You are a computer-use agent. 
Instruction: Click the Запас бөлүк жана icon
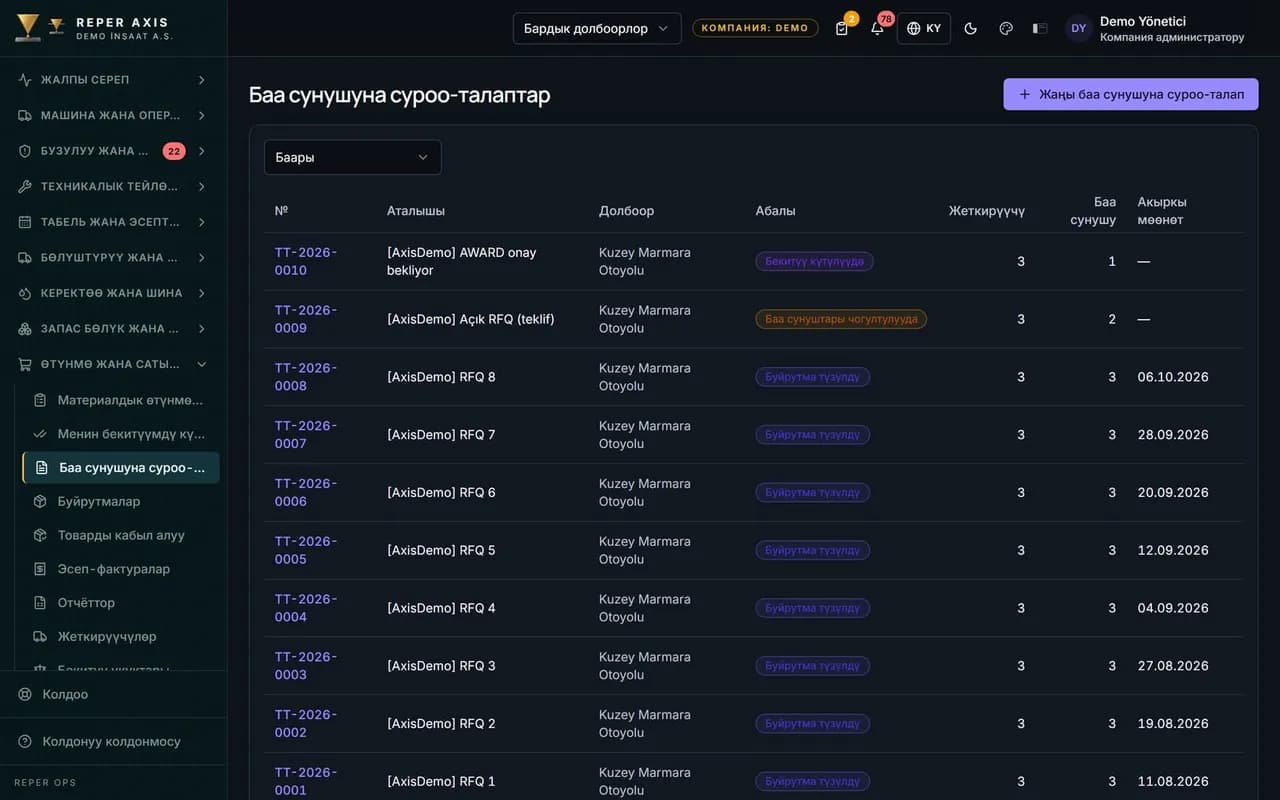point(25,328)
